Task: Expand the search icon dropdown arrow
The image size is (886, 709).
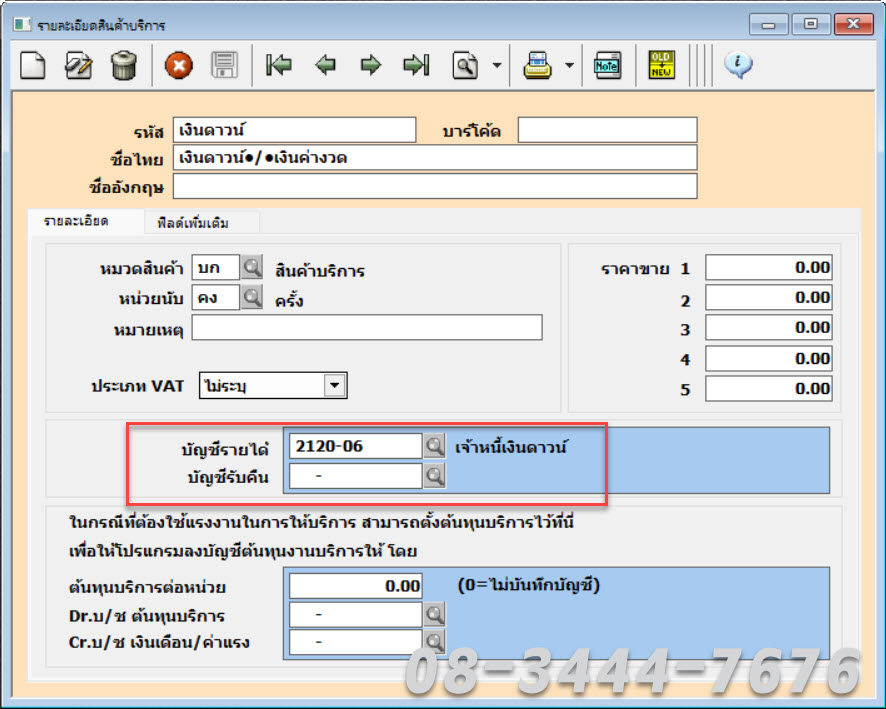Action: click(x=497, y=65)
